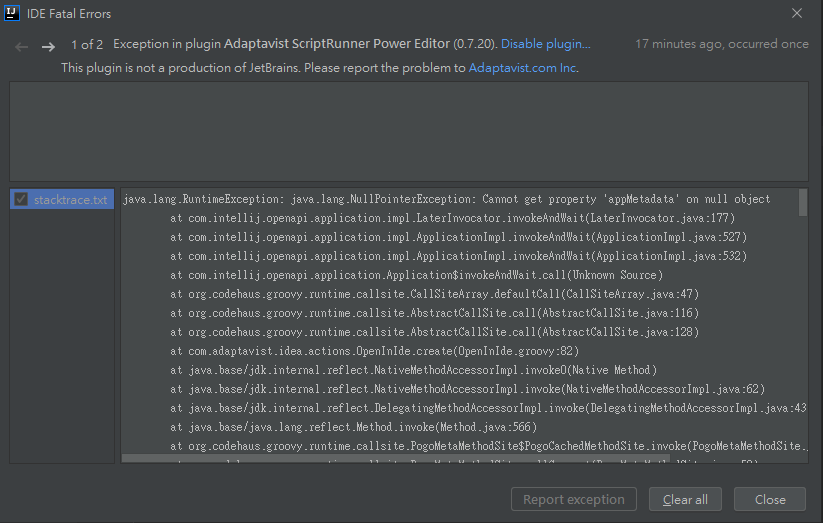This screenshot has width=823, height=523.
Task: Click the Report exception button
Action: tap(574, 499)
